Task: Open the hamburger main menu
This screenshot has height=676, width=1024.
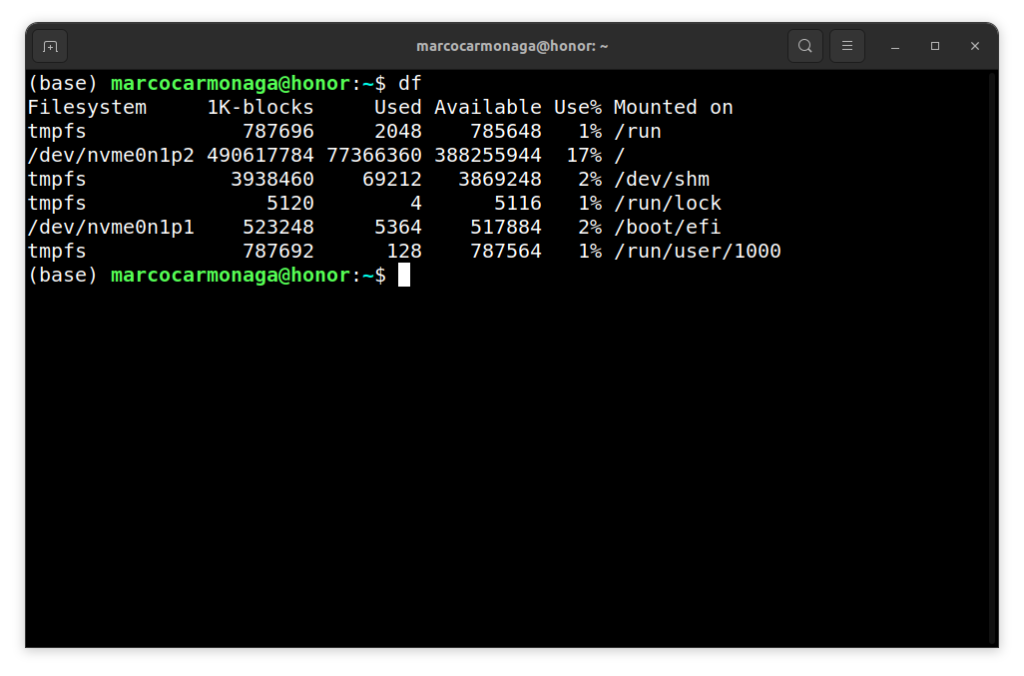Action: pos(847,46)
